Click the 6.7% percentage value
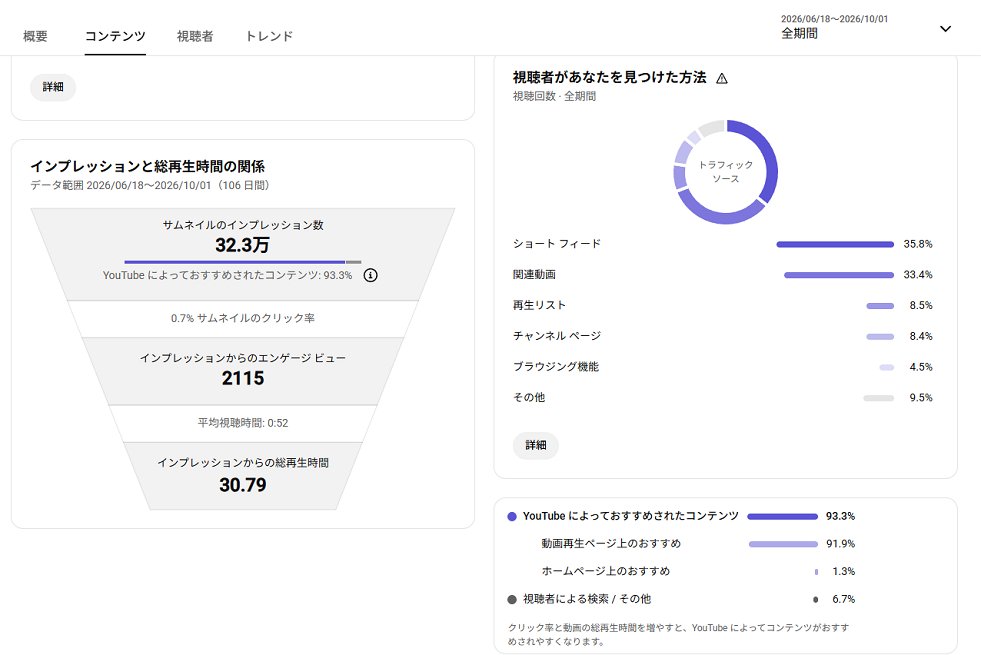The image size is (981, 655). coord(843,599)
